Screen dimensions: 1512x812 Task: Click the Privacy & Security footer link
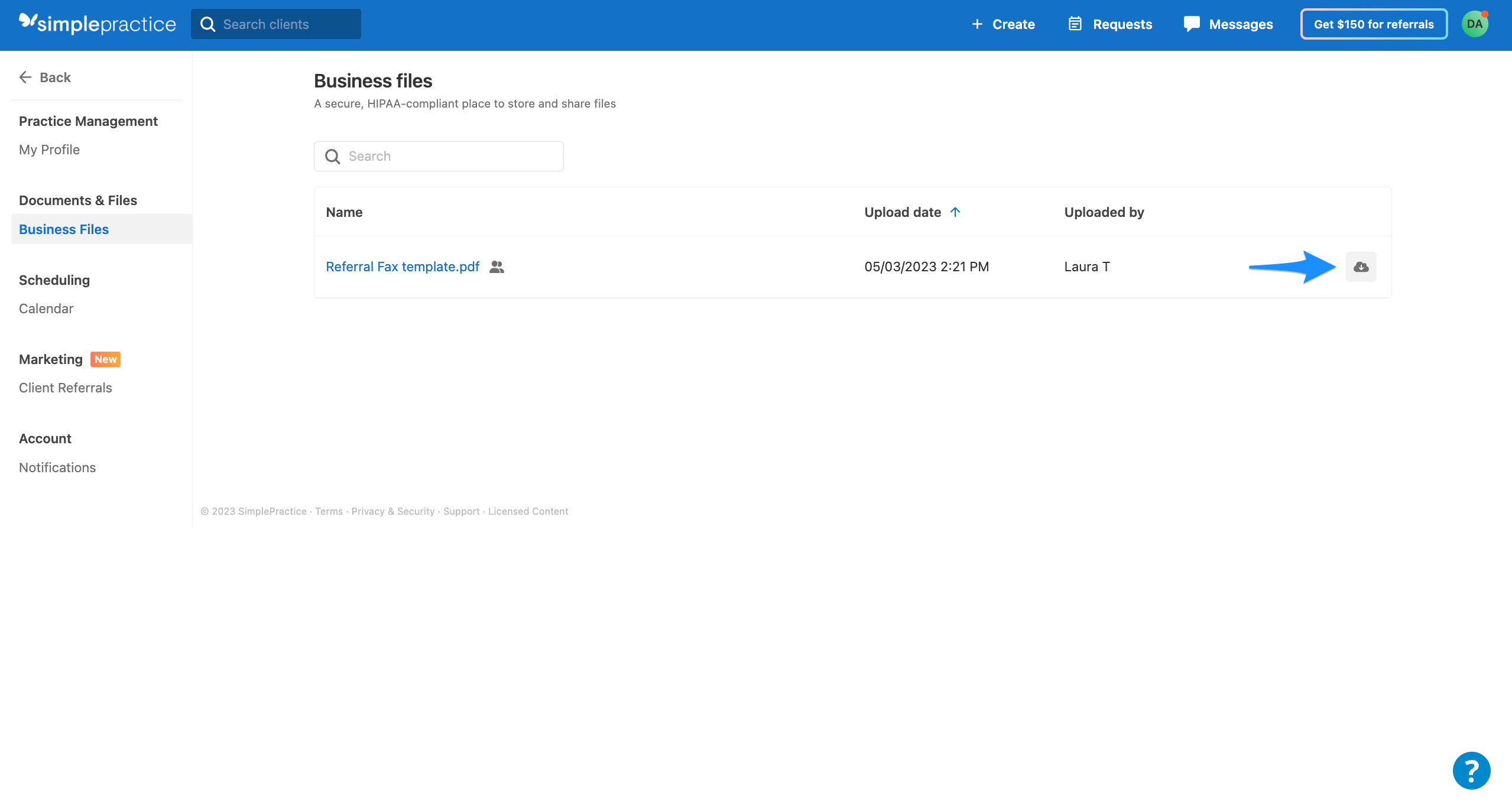tap(393, 511)
